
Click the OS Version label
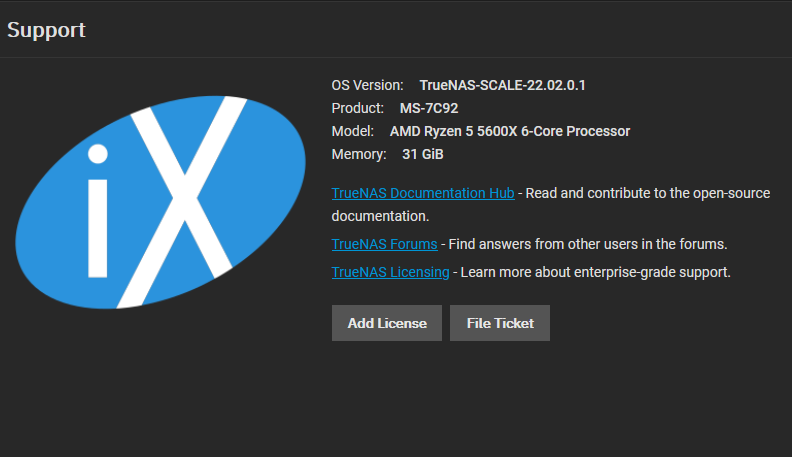click(x=367, y=85)
